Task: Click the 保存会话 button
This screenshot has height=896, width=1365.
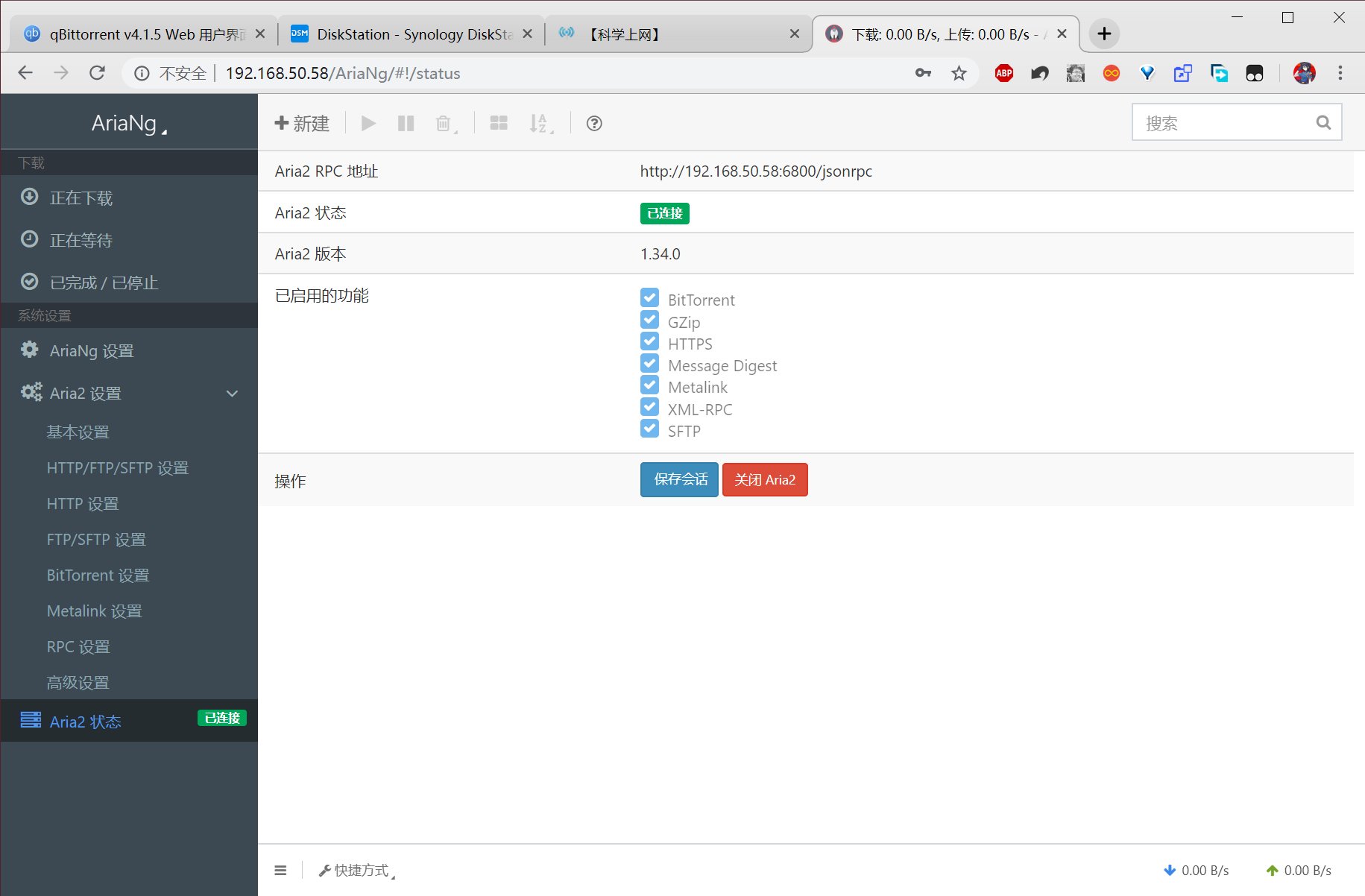Action: click(679, 479)
